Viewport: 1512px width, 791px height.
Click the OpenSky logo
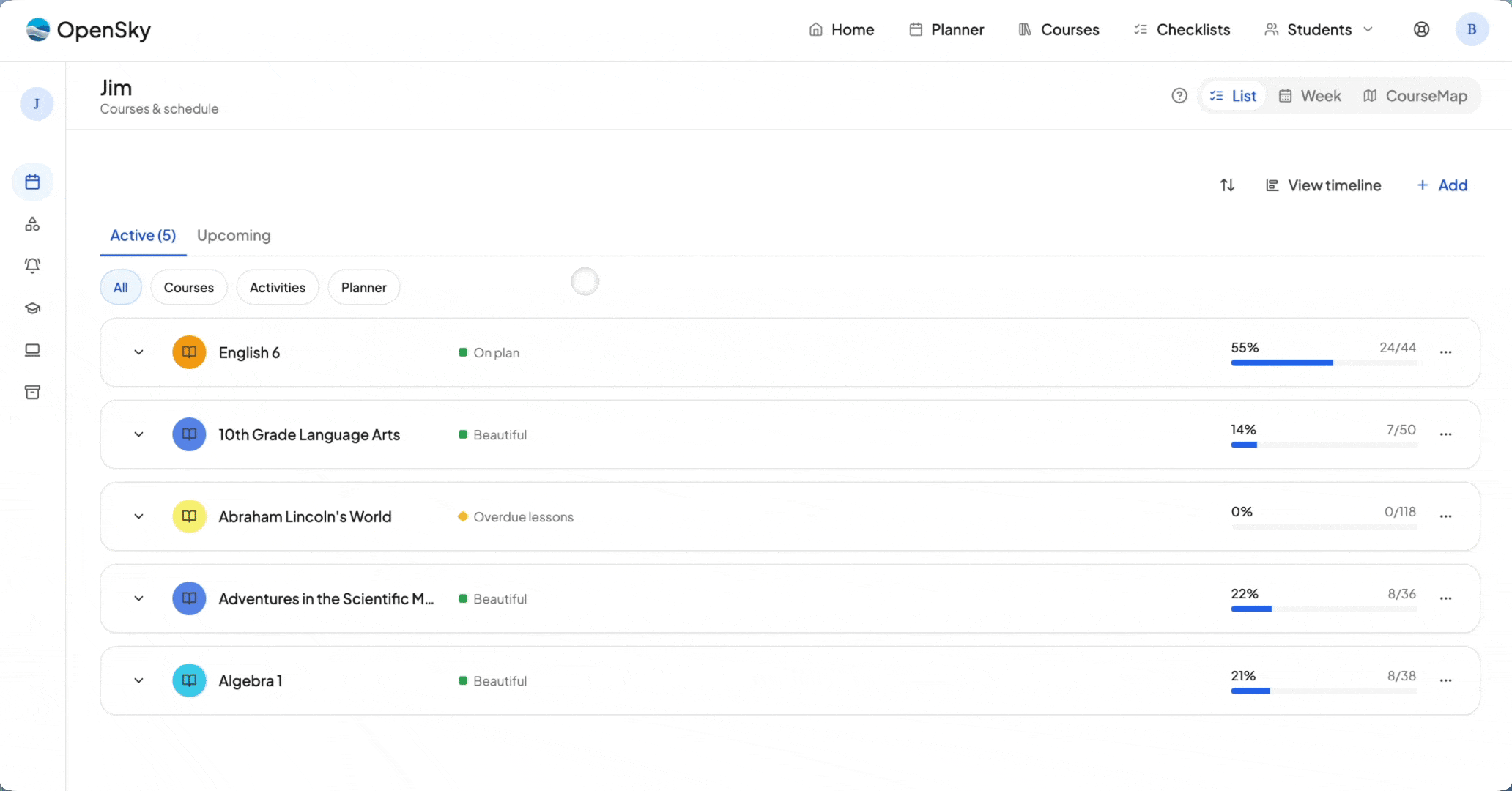(88, 30)
